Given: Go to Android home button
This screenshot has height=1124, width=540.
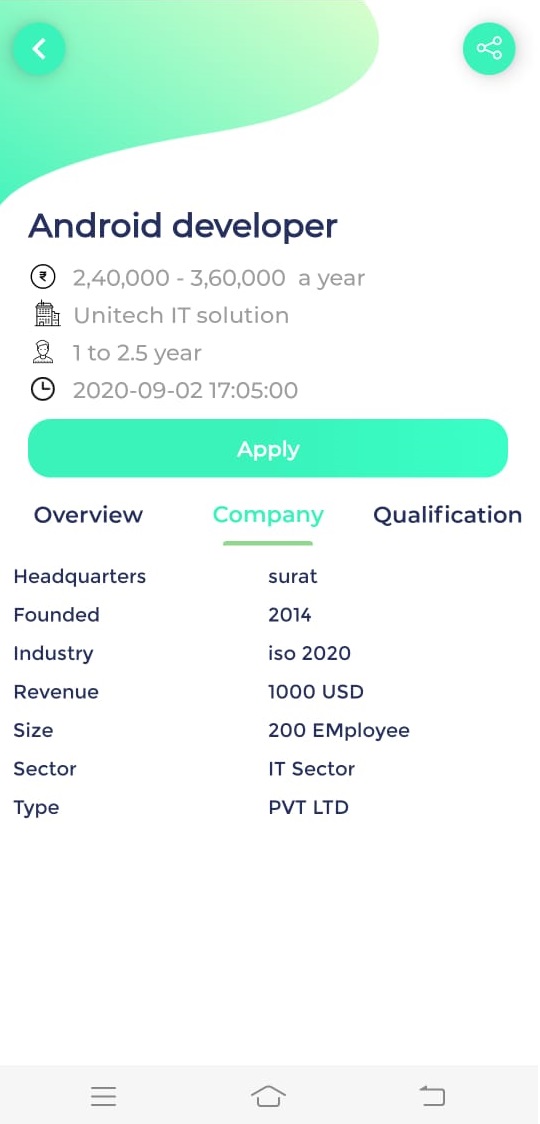Looking at the screenshot, I should tap(268, 1095).
